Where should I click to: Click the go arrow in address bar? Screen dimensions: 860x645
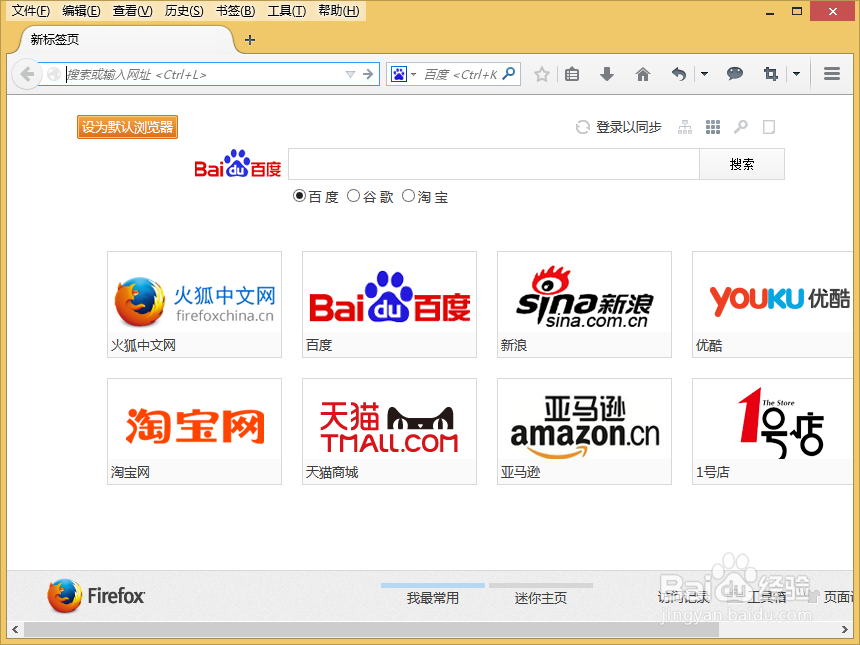[x=368, y=74]
